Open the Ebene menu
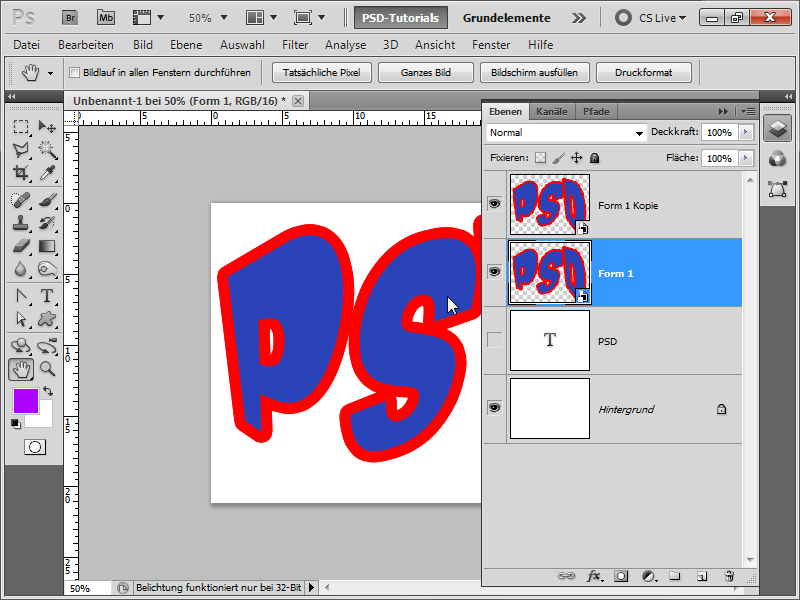 186,45
